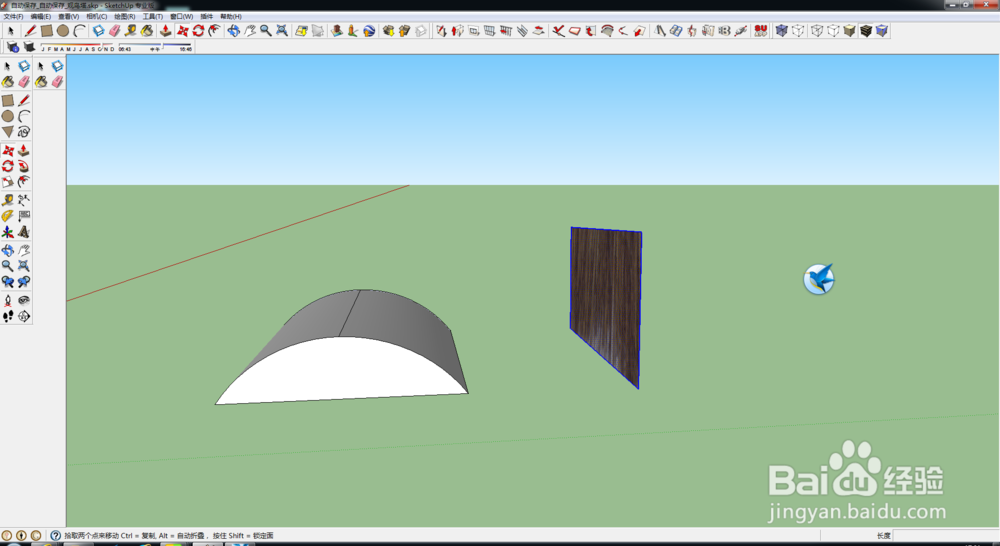Select the wood-textured rectangle face

(607, 301)
